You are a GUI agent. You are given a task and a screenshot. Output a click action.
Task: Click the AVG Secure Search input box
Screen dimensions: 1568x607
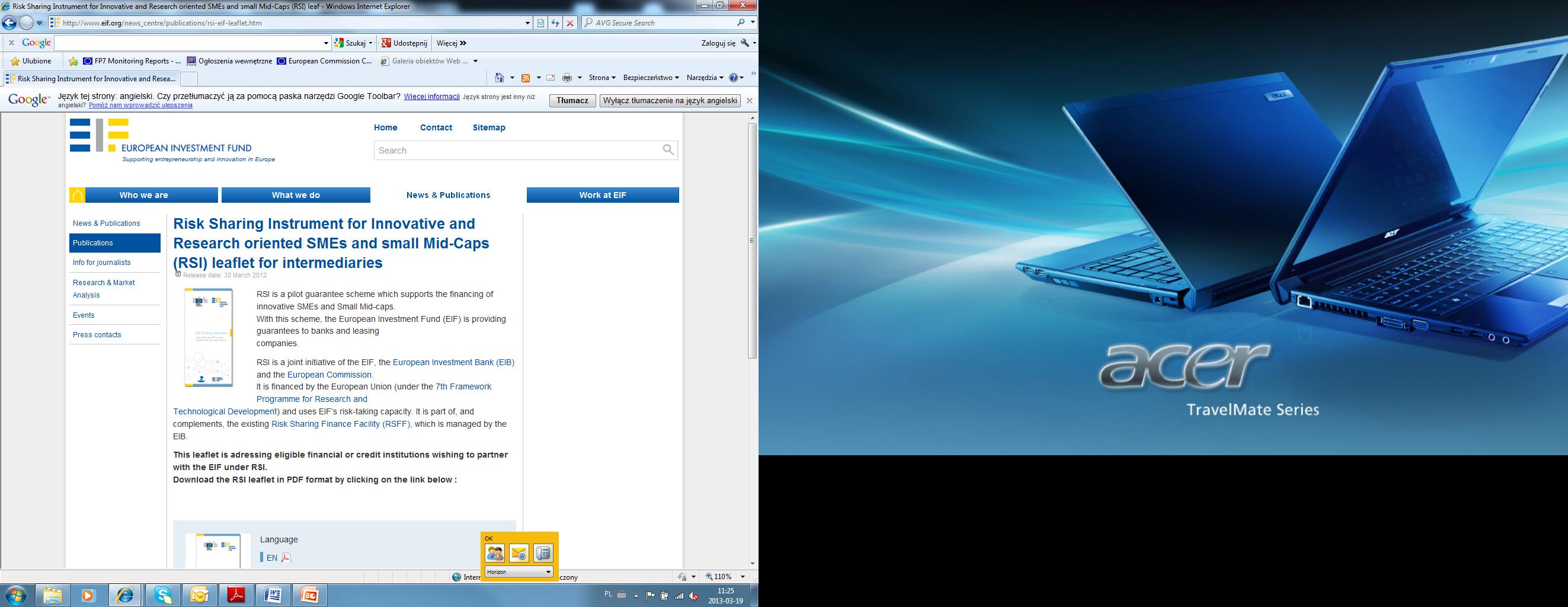(x=658, y=23)
